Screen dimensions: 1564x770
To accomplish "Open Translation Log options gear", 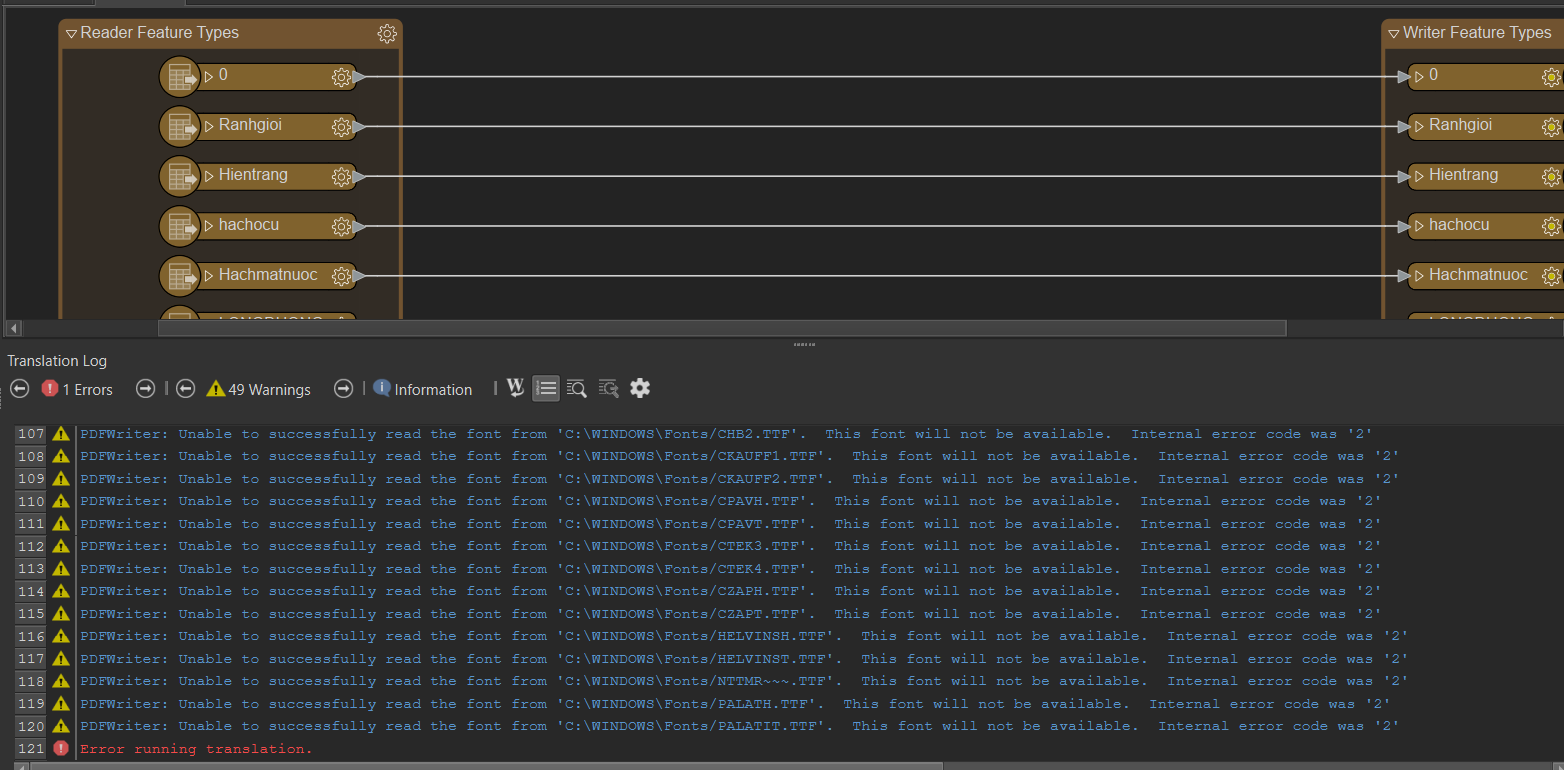I will click(640, 388).
